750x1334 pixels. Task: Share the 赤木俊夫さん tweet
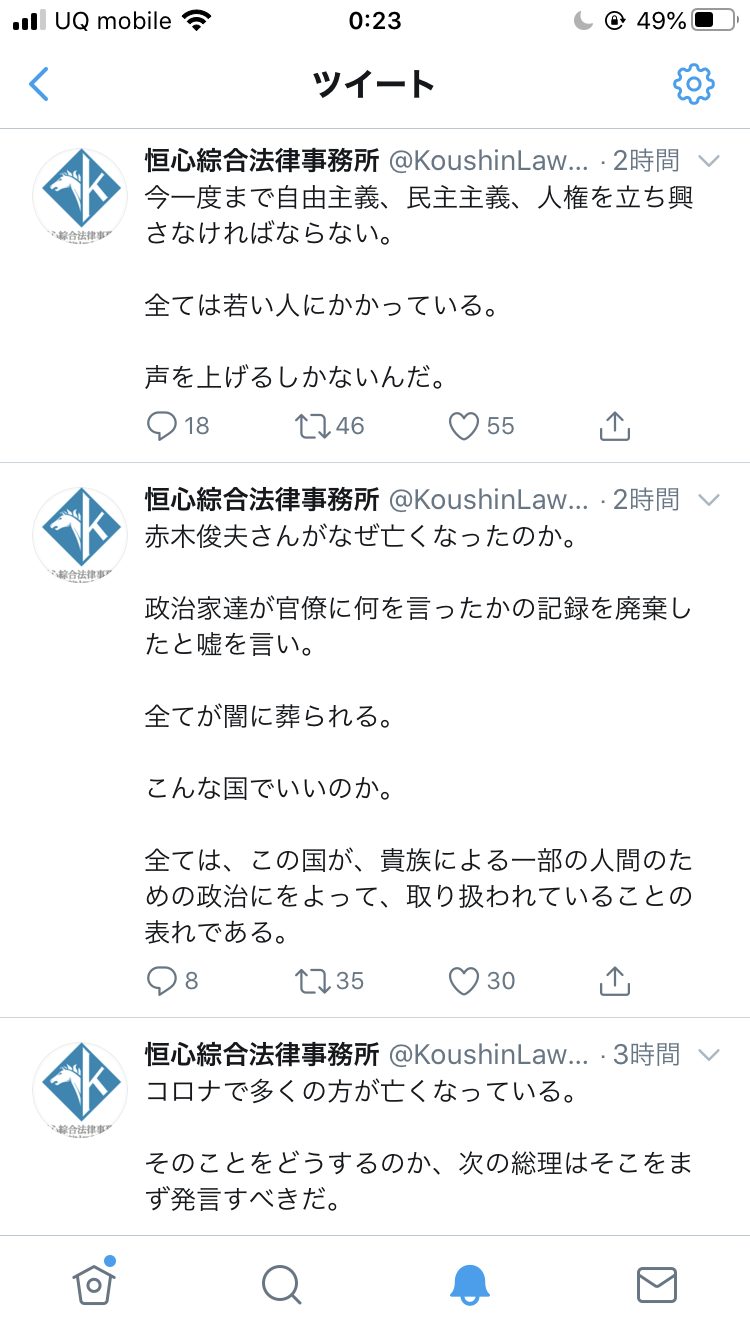click(x=614, y=981)
